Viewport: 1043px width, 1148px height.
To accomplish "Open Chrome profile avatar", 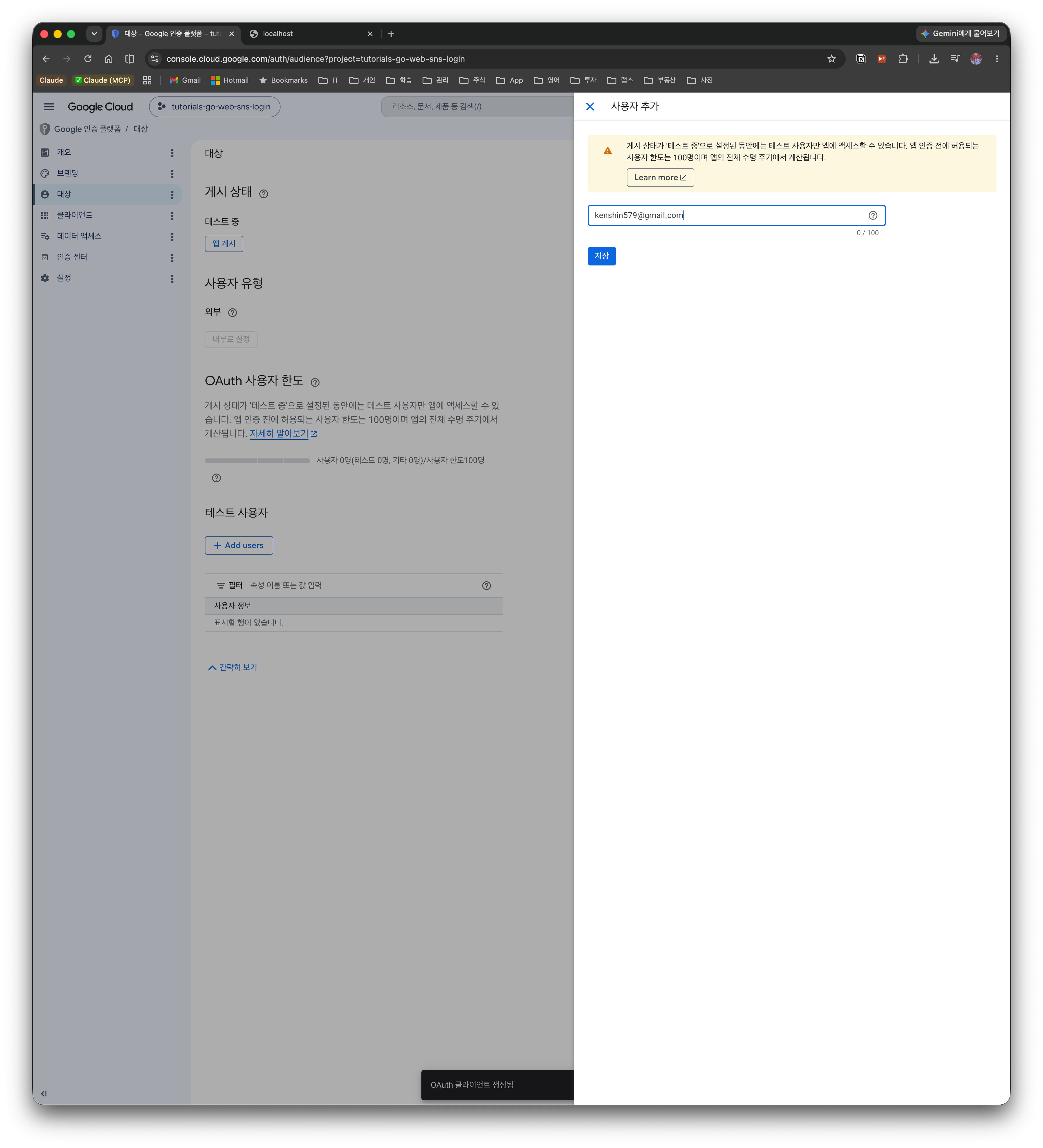I will click(976, 59).
